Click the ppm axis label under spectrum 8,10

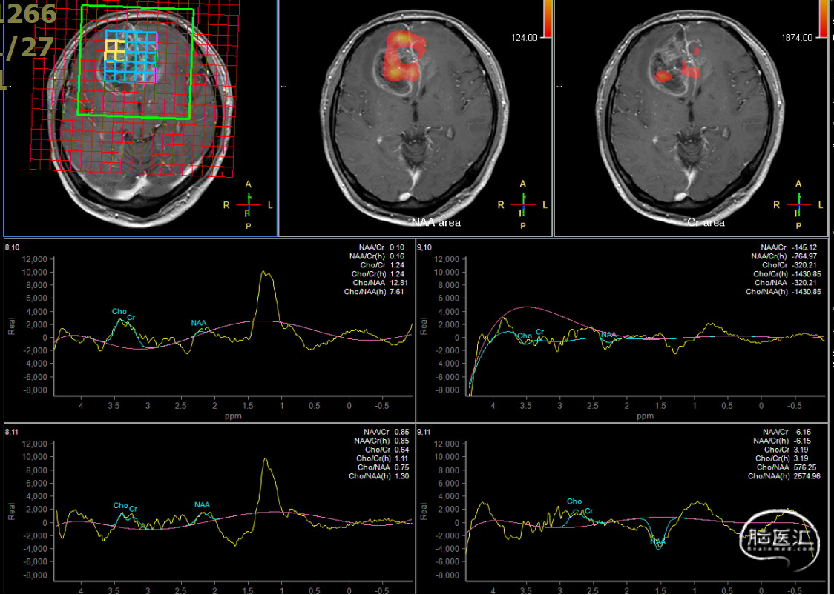point(233,416)
